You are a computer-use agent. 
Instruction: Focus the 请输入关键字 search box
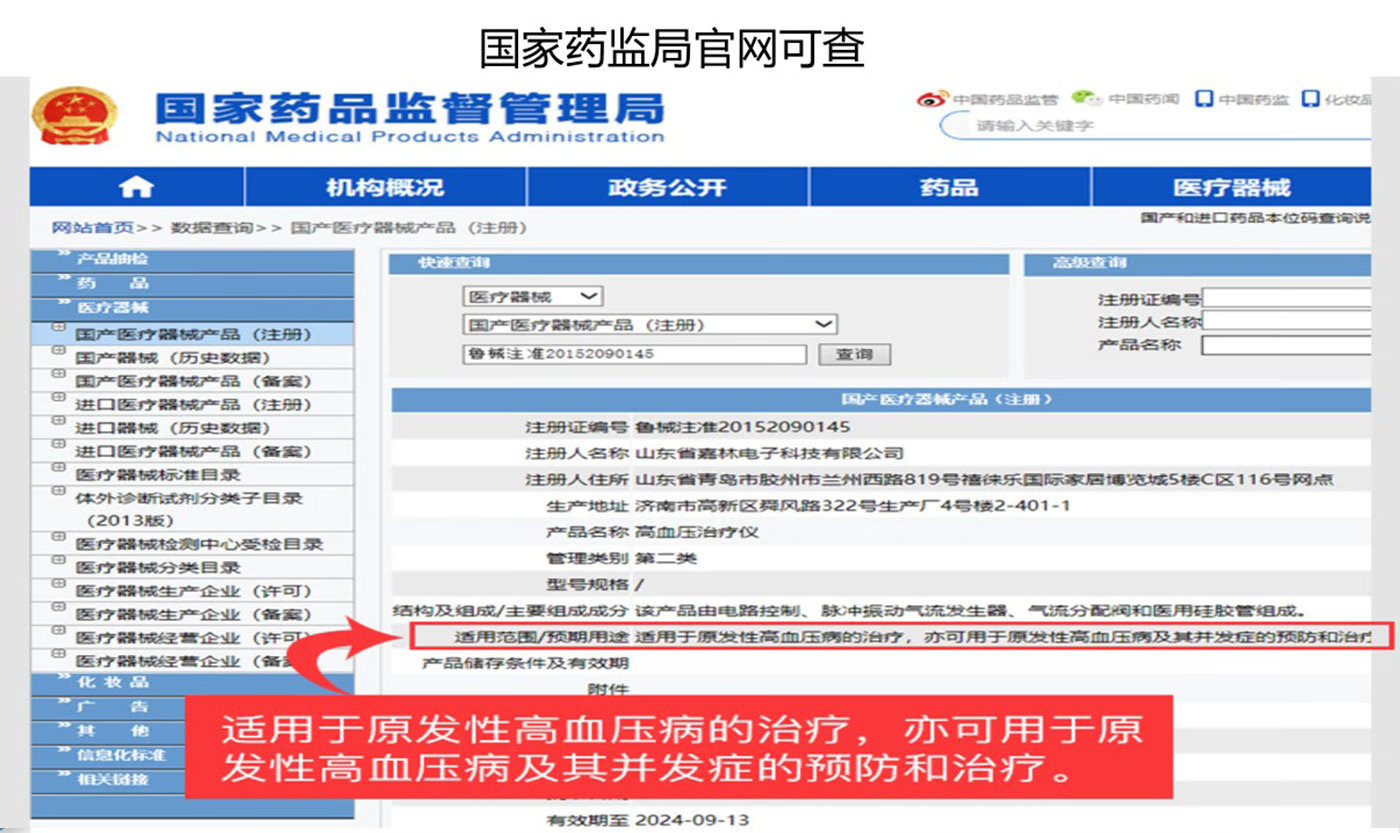pos(1155,126)
